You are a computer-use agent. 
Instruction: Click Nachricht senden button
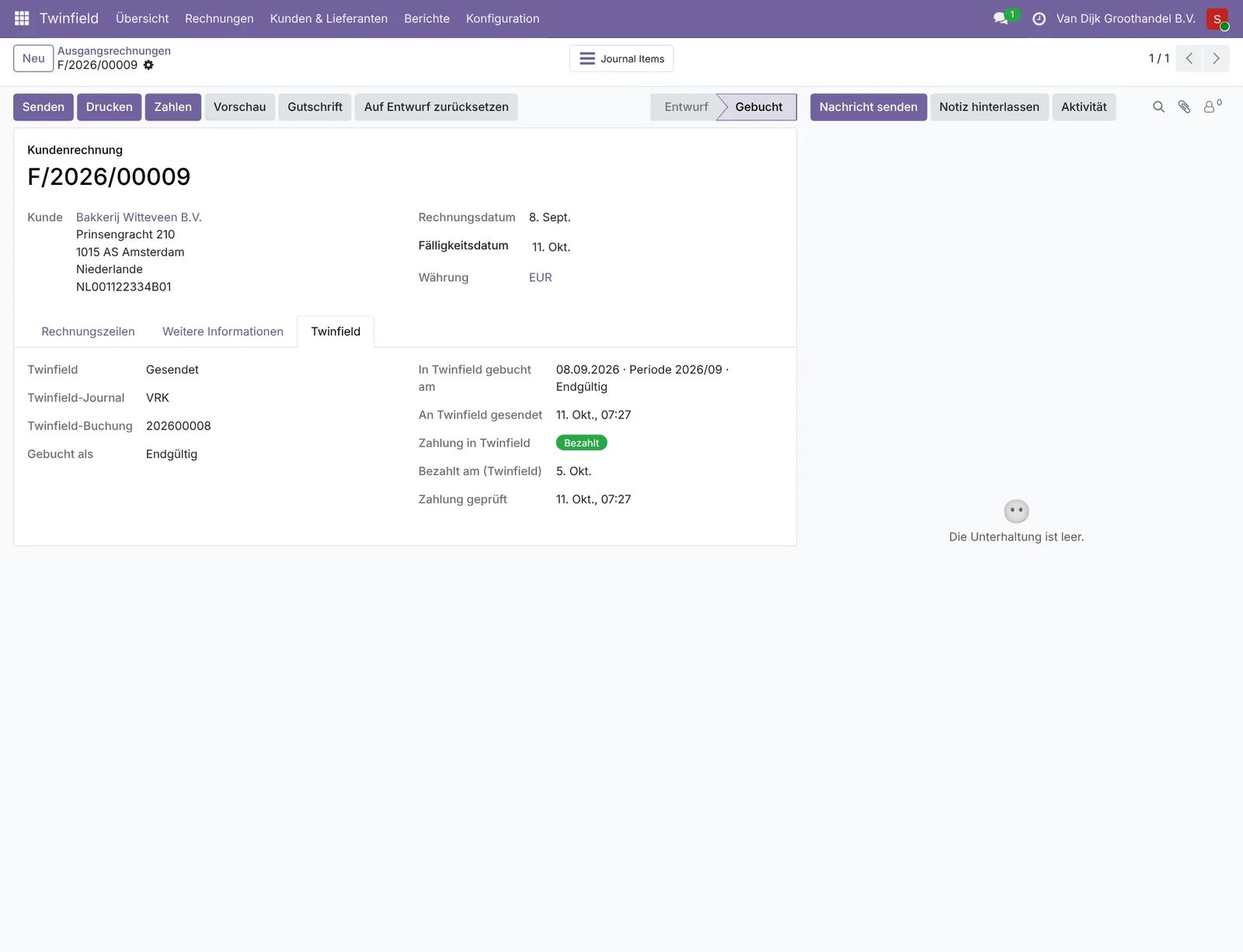[x=869, y=107]
